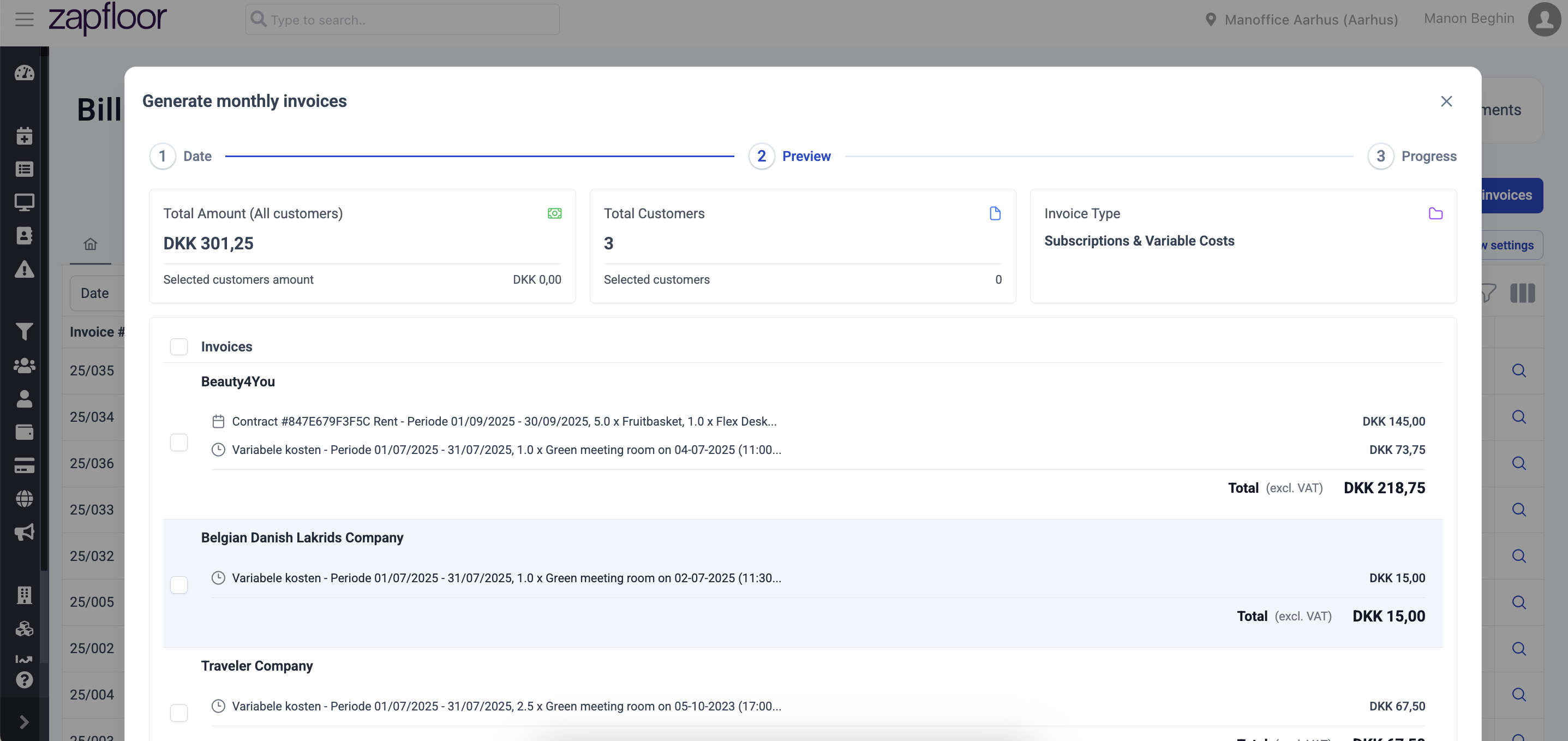The height and width of the screenshot is (741, 1568).
Task: Click the search input field
Action: [402, 20]
